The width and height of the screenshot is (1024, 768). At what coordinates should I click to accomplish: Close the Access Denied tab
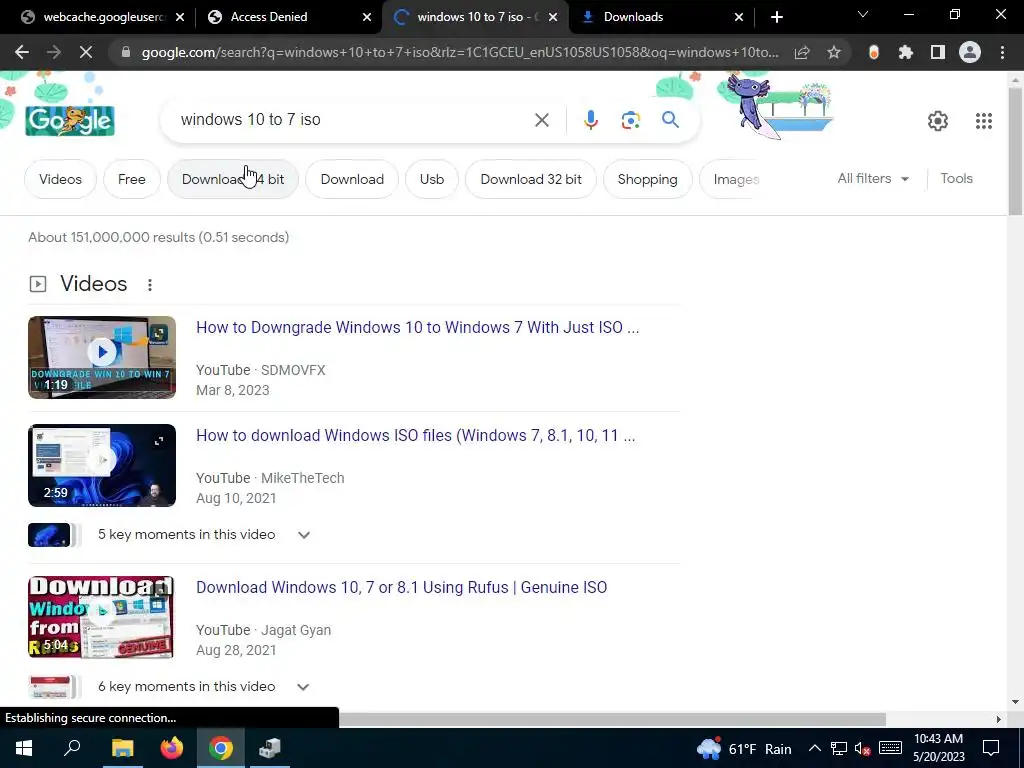[366, 17]
